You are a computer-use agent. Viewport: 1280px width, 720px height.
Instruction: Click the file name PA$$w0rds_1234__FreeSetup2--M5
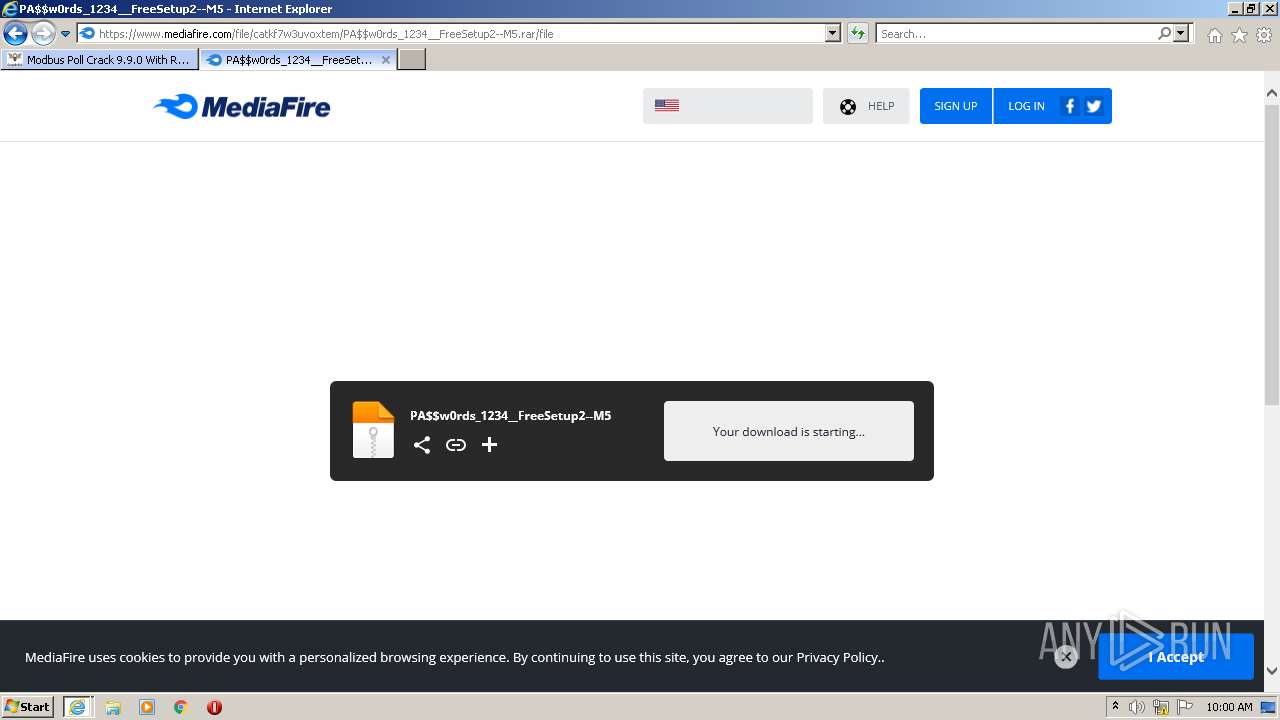(510, 416)
